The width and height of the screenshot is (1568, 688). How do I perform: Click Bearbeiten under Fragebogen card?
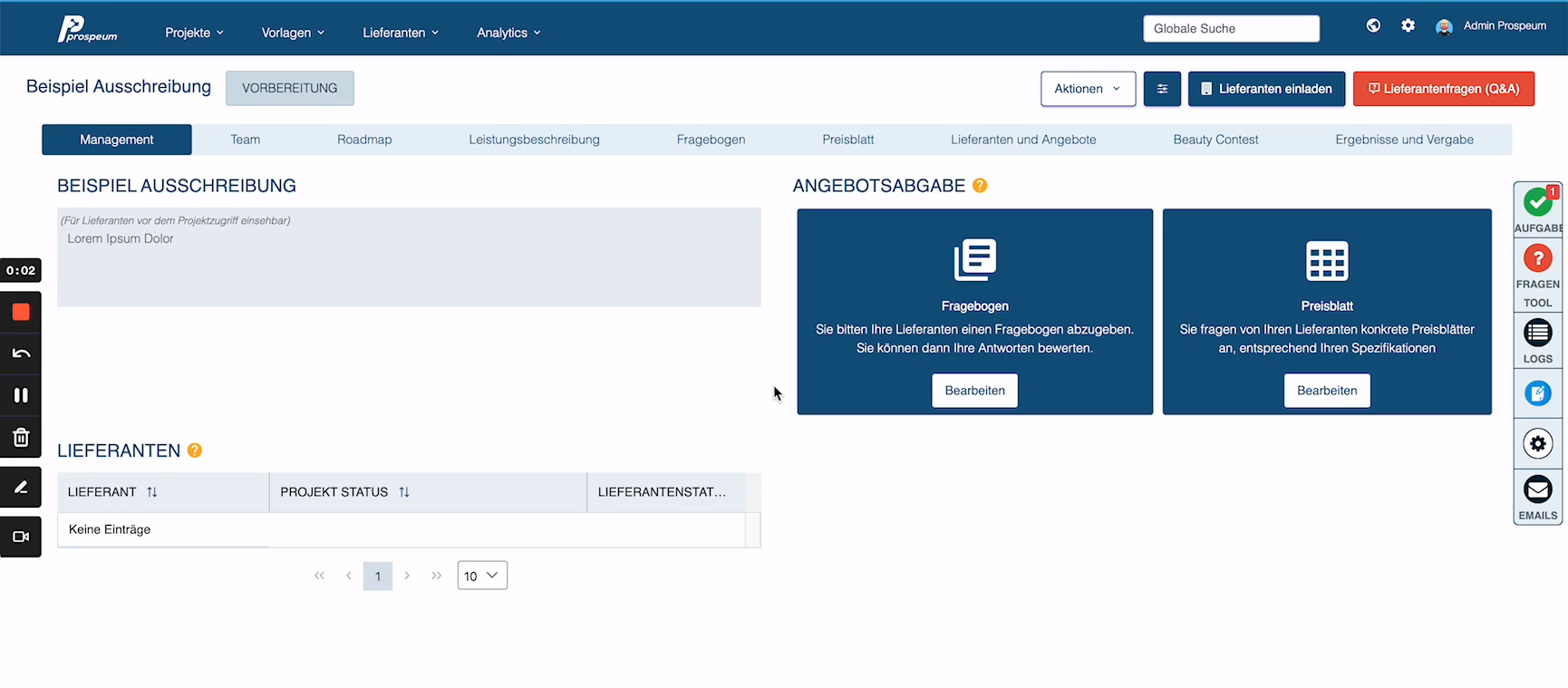[x=974, y=391]
